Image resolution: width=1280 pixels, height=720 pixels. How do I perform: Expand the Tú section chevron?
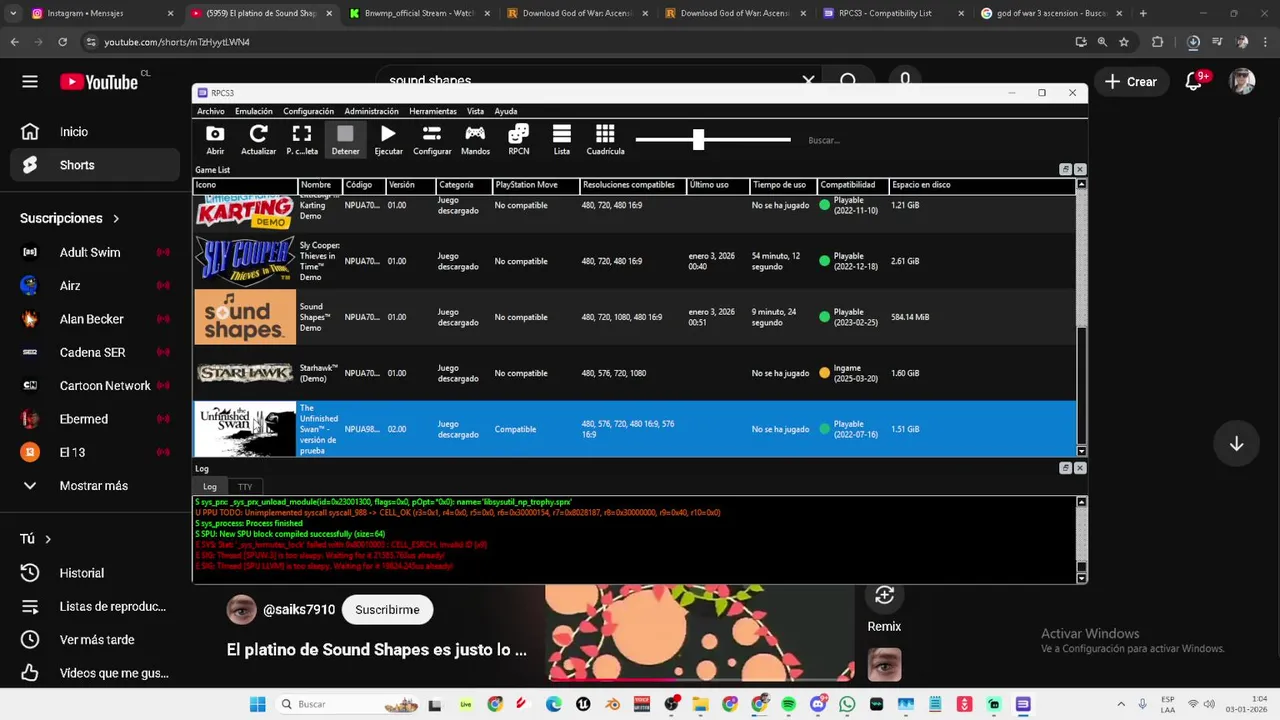[47, 539]
